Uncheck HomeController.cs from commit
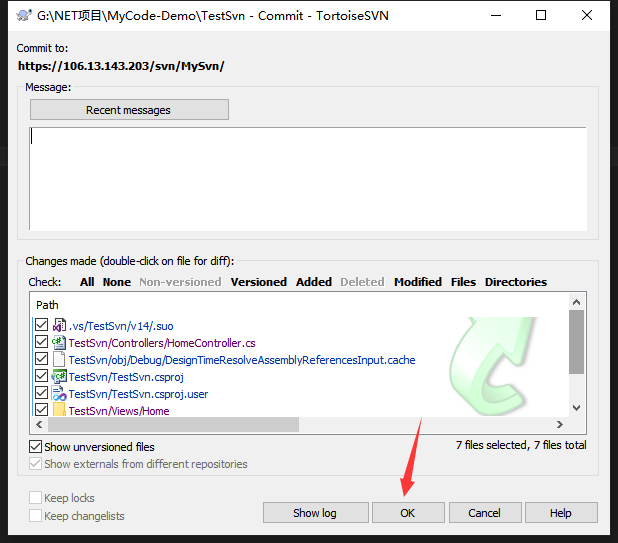This screenshot has height=543, width=618. (x=41, y=342)
